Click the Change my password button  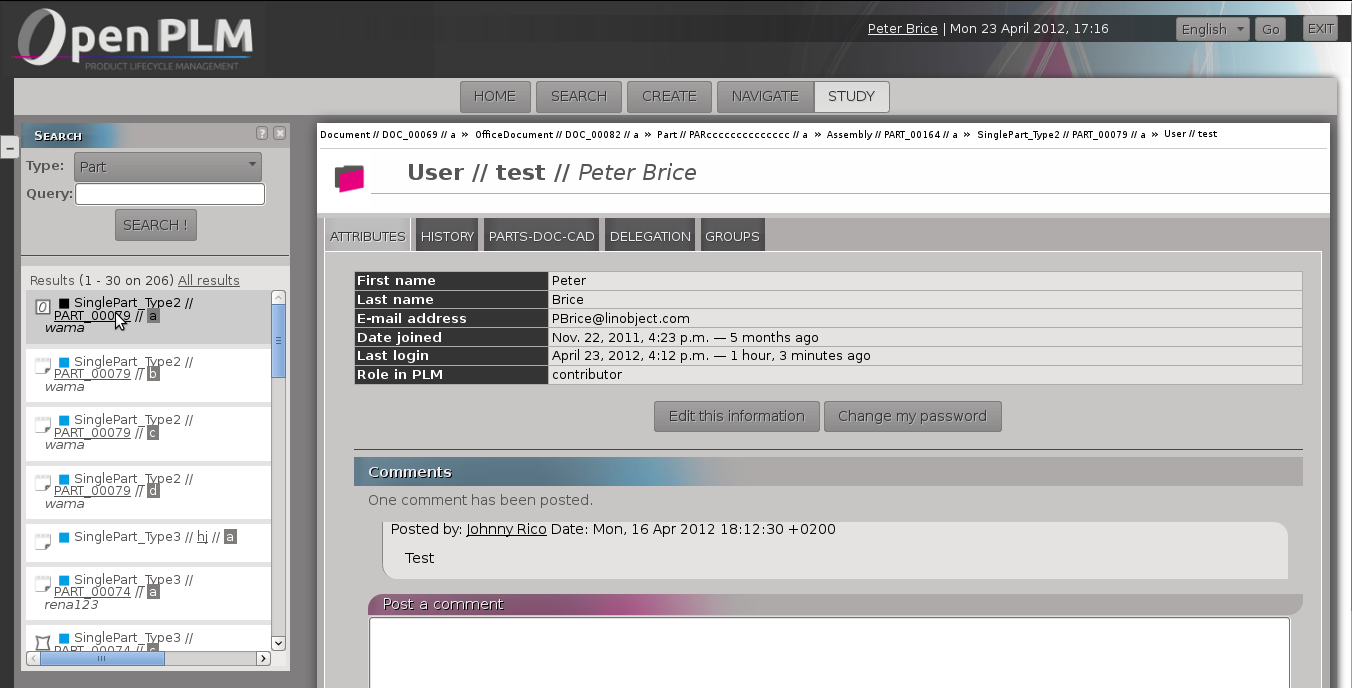pyautogui.click(x=912, y=416)
